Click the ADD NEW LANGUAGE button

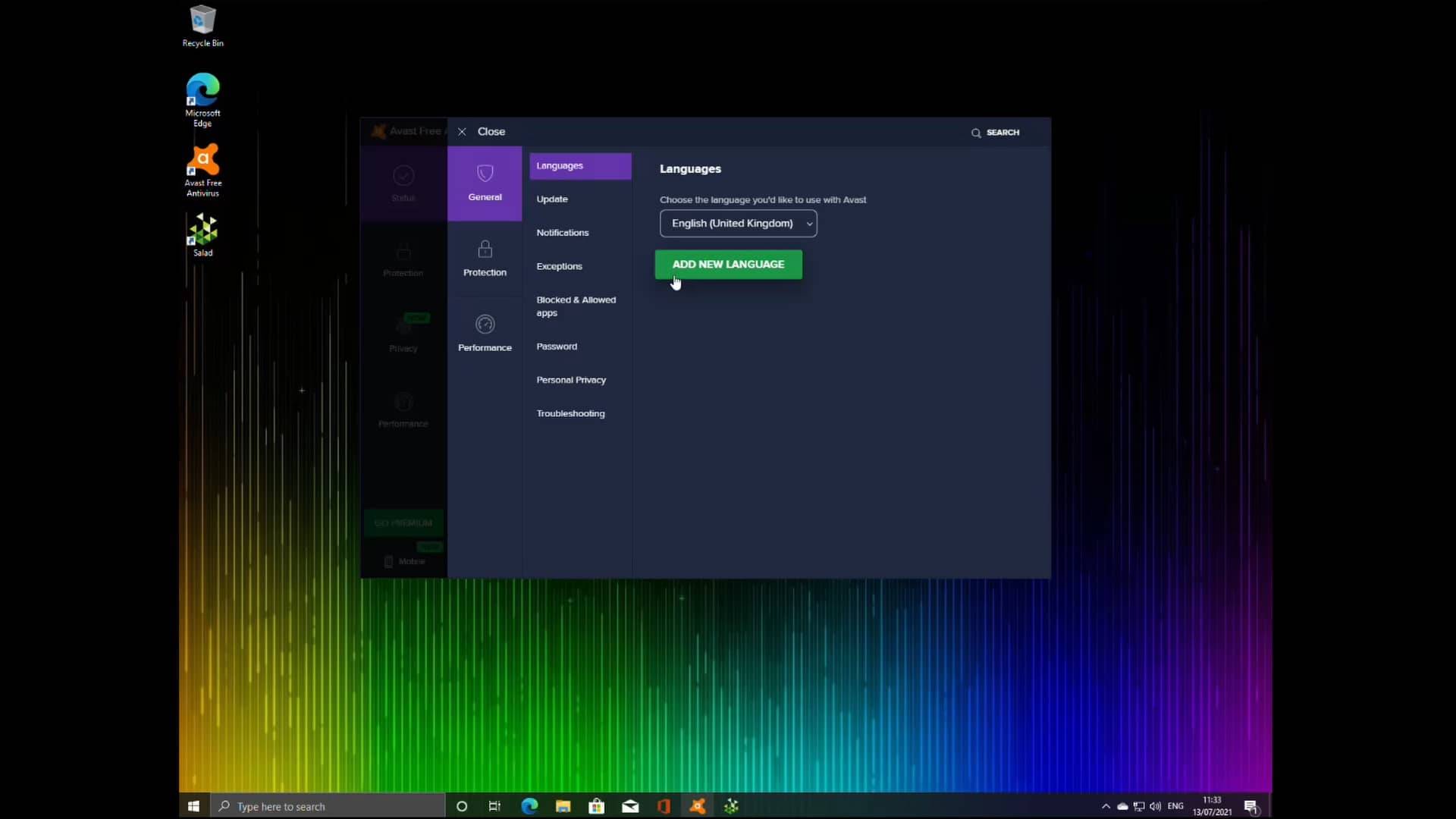[728, 265]
